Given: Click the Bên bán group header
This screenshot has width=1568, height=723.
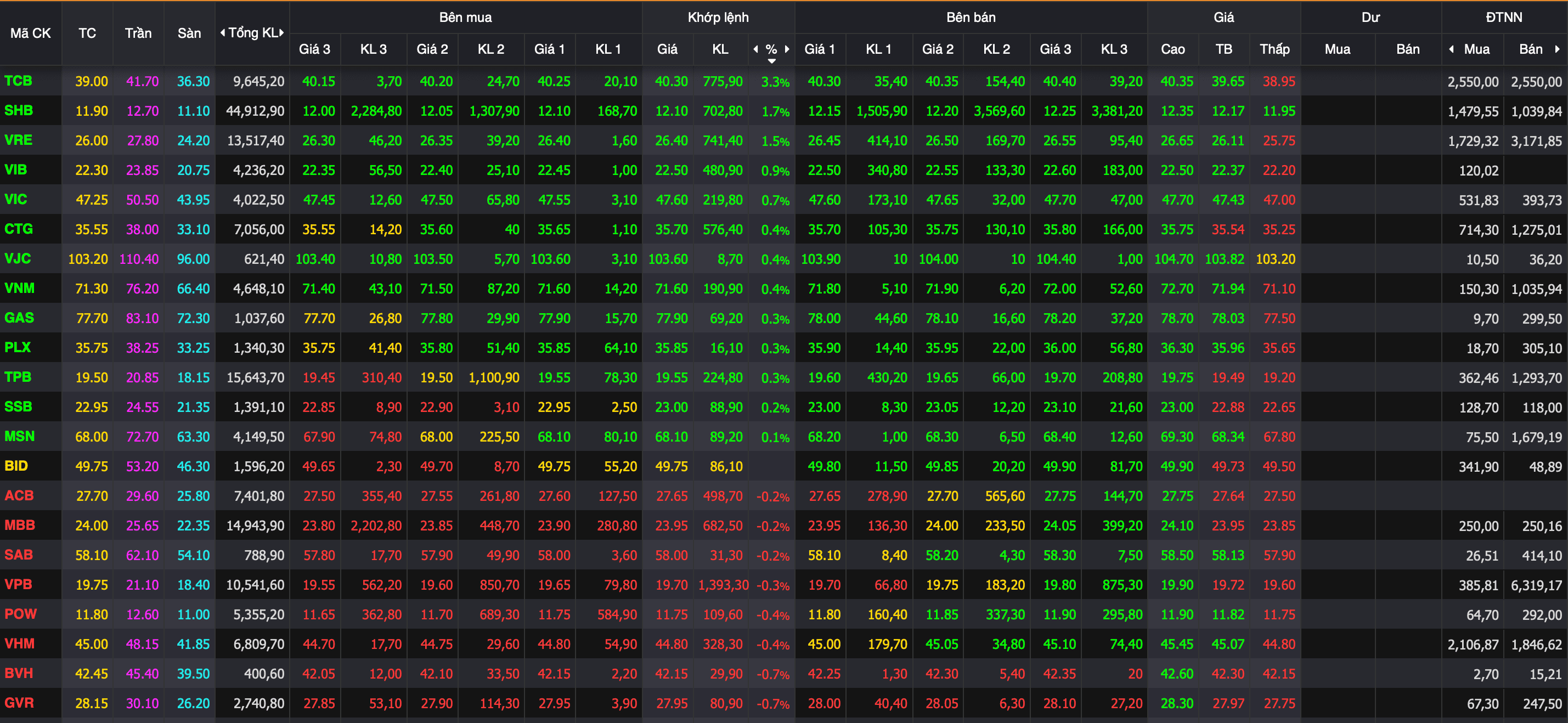Looking at the screenshot, I should (x=971, y=17).
